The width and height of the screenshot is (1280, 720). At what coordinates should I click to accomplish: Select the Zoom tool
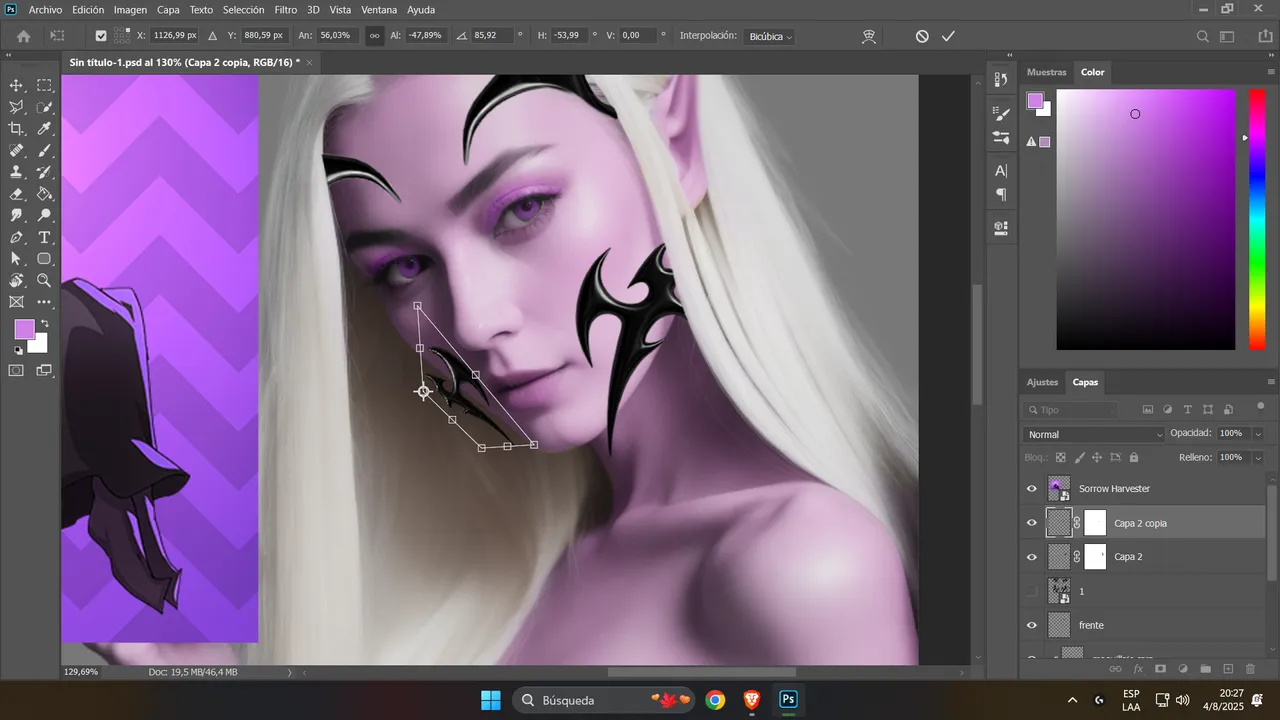point(44,281)
